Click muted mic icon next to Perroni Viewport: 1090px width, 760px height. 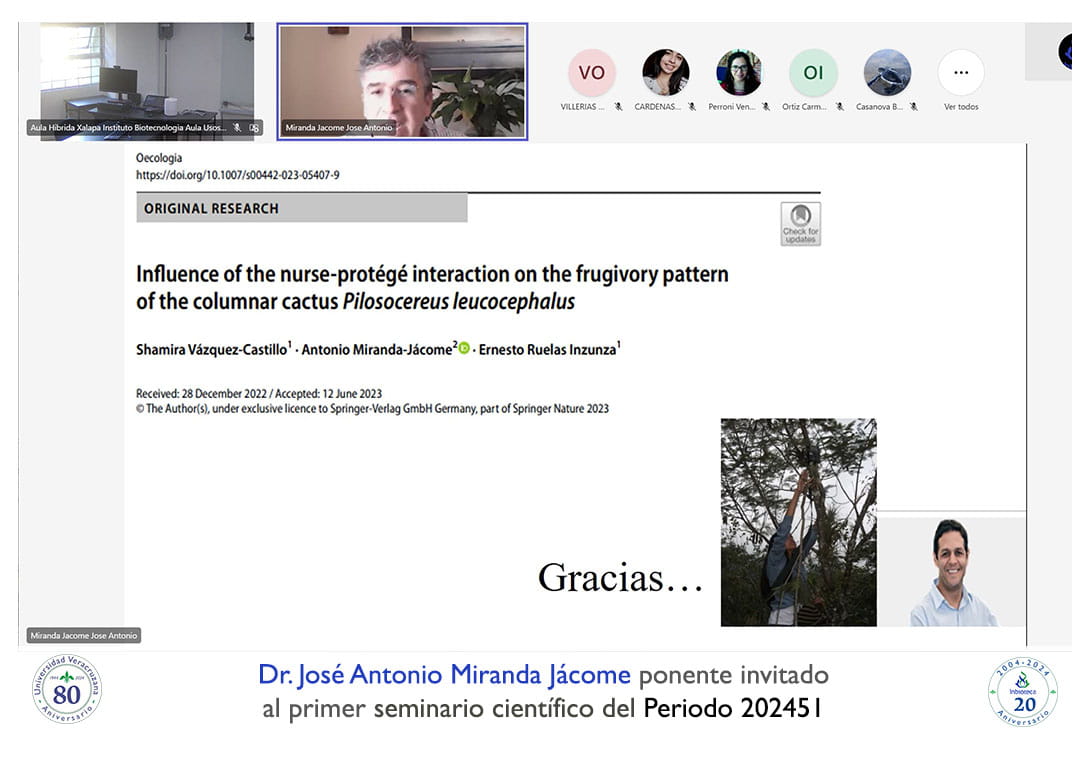766,106
